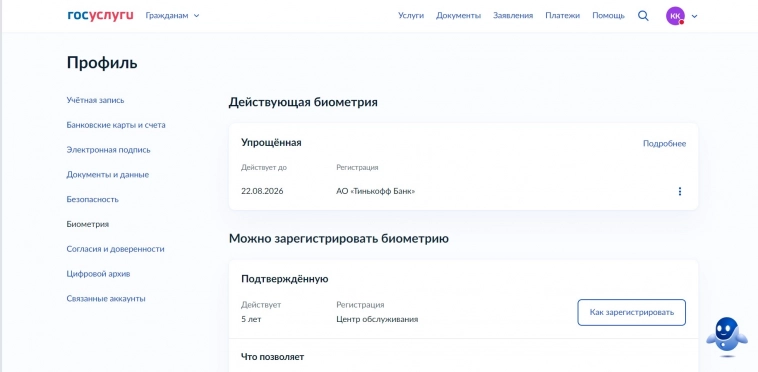Click the date 22.08.2026

pos(262,191)
